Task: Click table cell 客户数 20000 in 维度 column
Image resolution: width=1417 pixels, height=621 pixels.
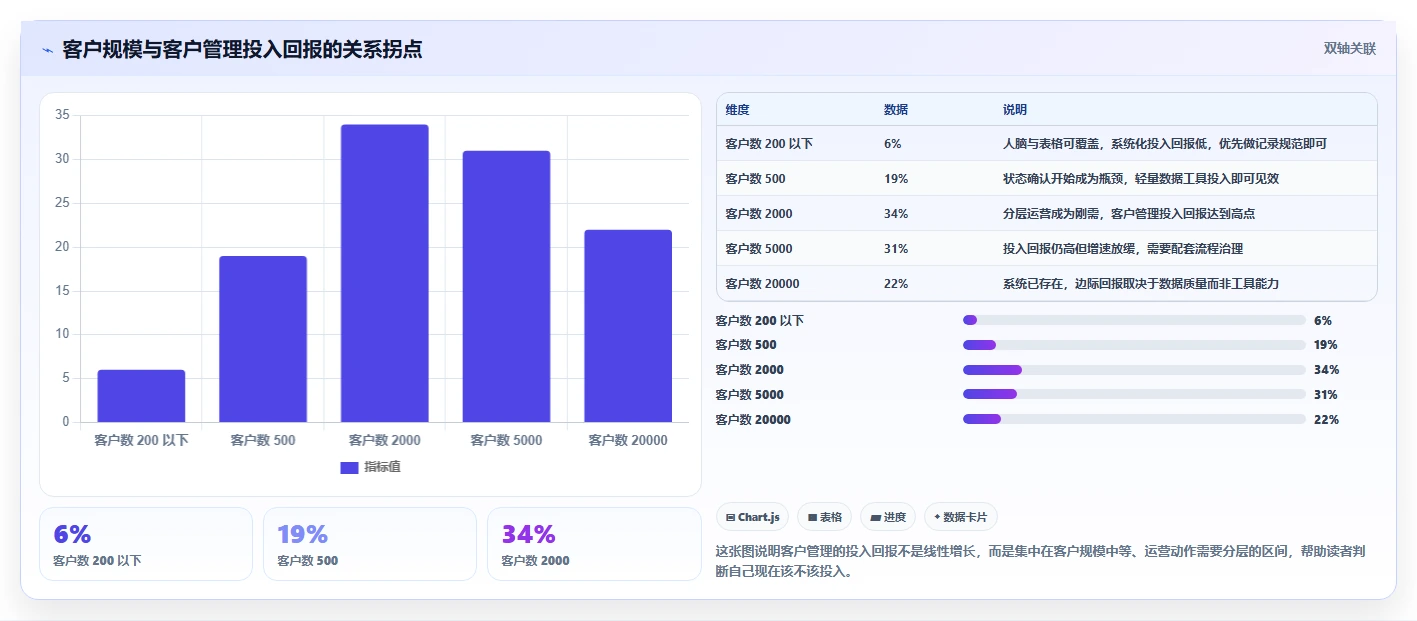Action: click(762, 284)
